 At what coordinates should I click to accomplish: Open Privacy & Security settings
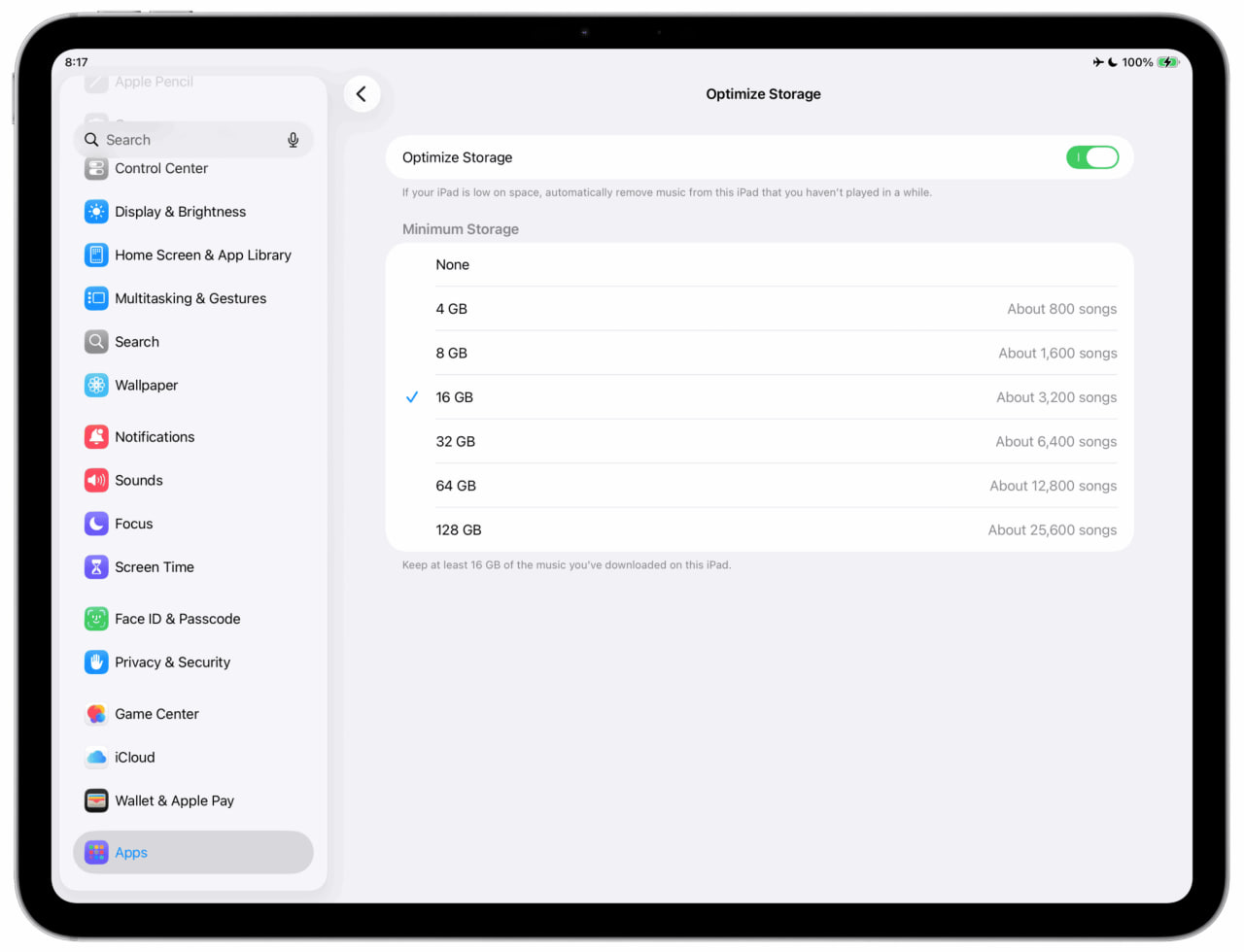pyautogui.click(x=172, y=663)
